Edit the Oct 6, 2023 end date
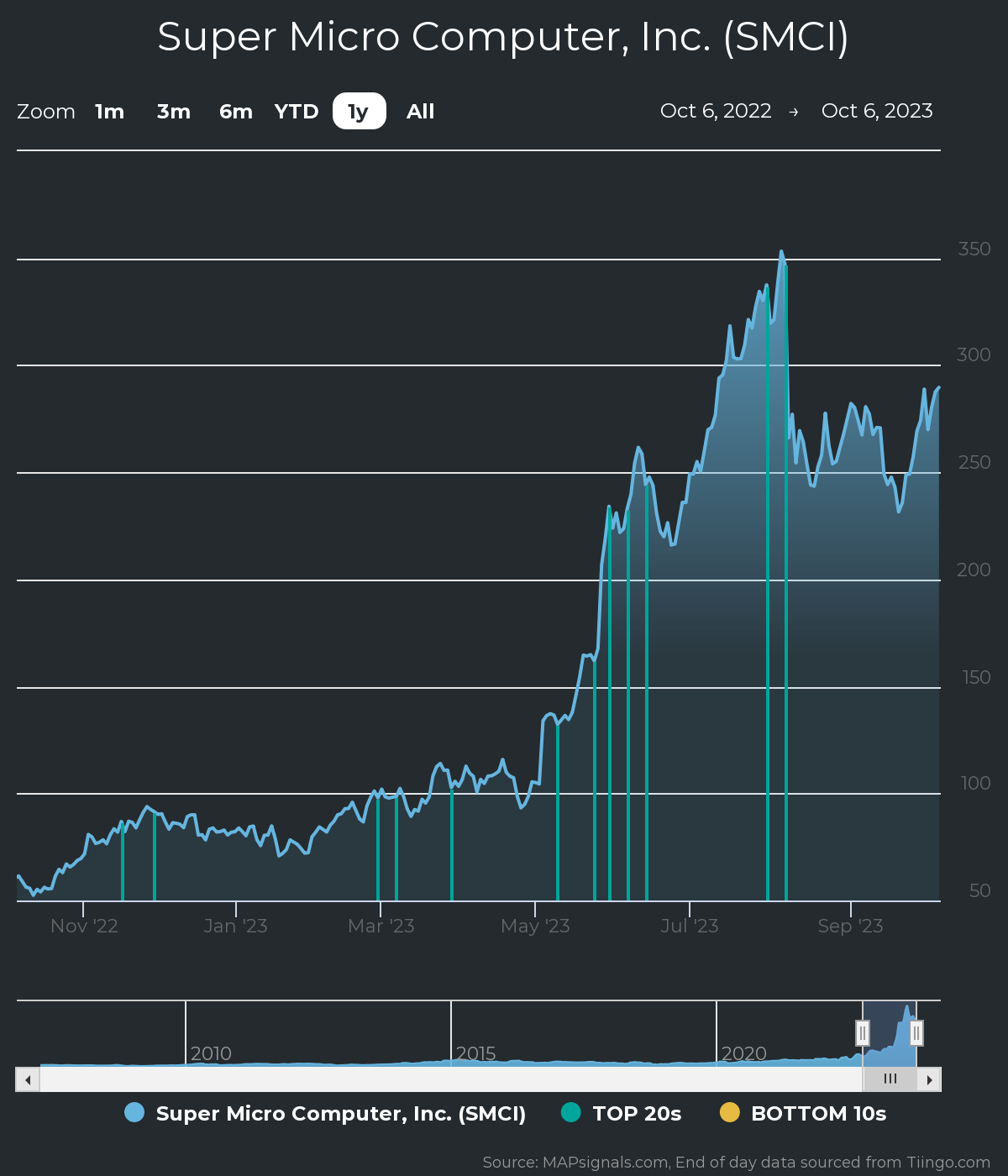 (877, 111)
